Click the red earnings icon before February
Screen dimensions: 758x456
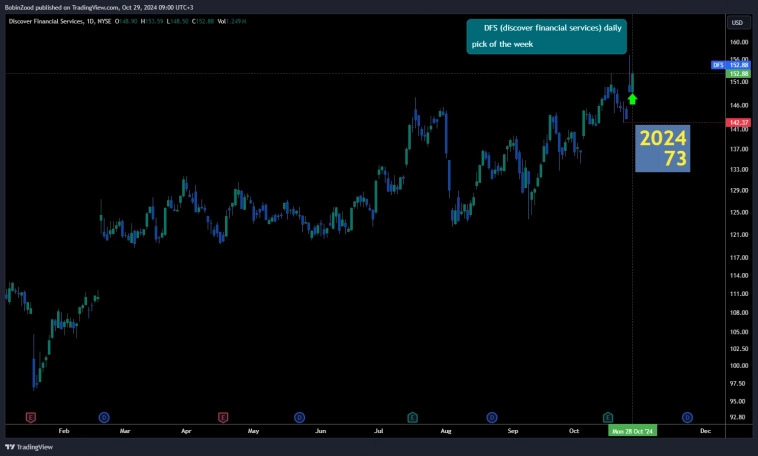[x=31, y=416]
